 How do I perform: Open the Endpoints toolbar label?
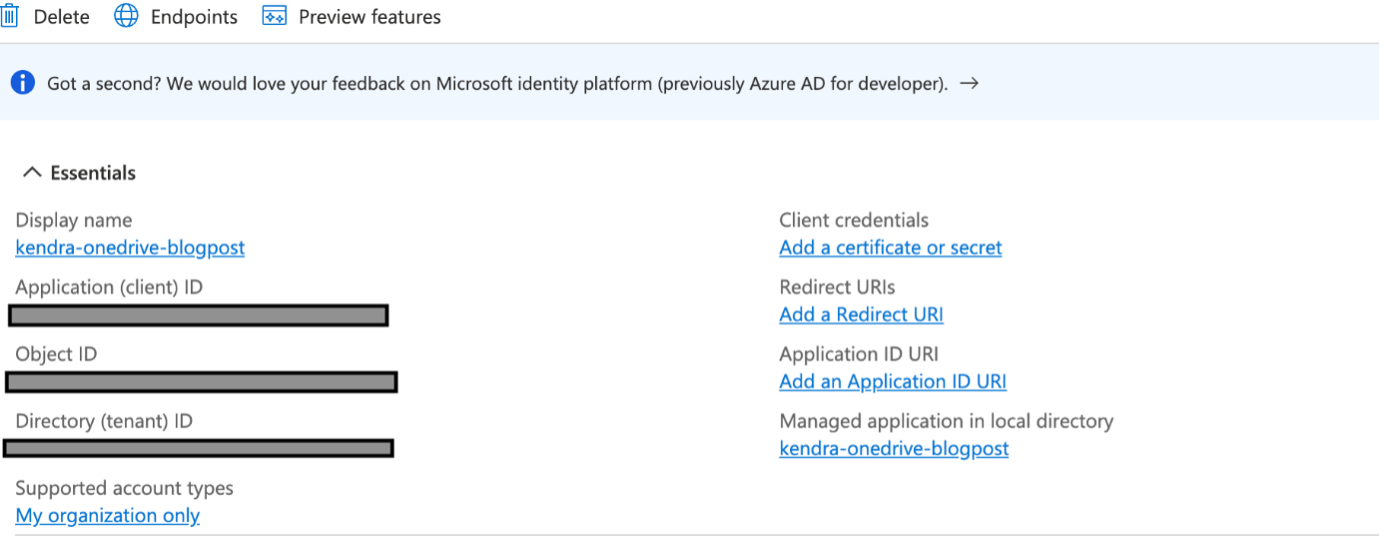194,17
